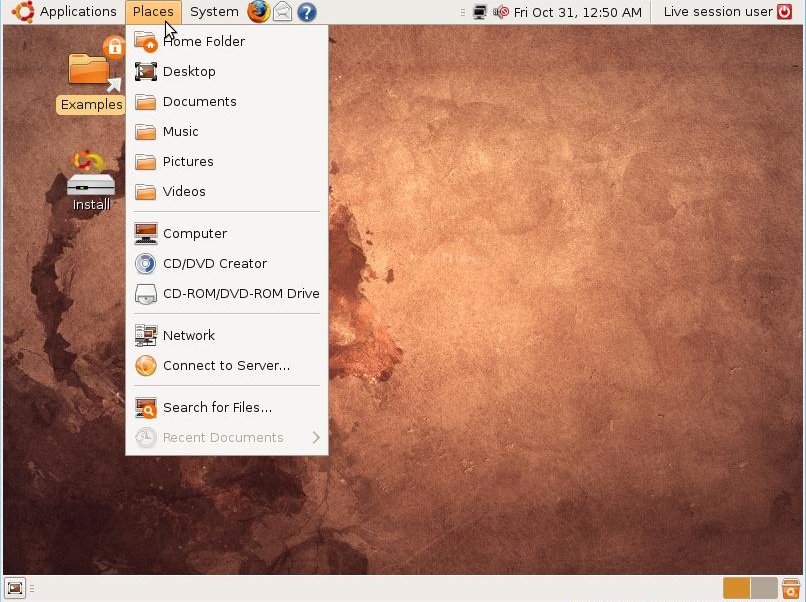Click the muted volume speaker icon
This screenshot has width=806, height=602.
[501, 12]
